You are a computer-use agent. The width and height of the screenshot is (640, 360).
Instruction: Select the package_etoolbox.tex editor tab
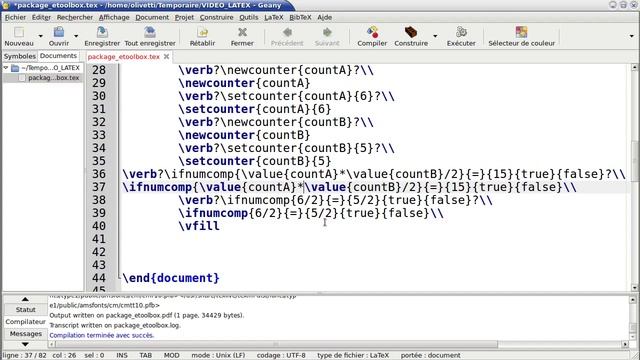123,57
